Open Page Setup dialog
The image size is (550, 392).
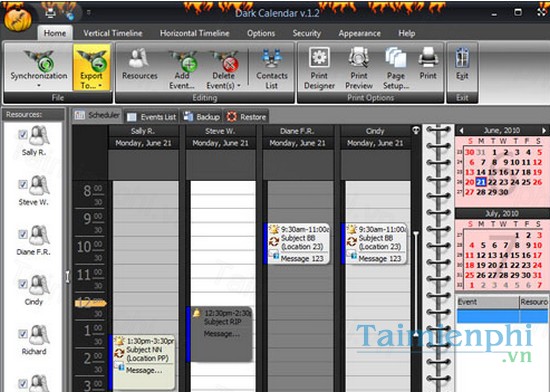(x=396, y=68)
